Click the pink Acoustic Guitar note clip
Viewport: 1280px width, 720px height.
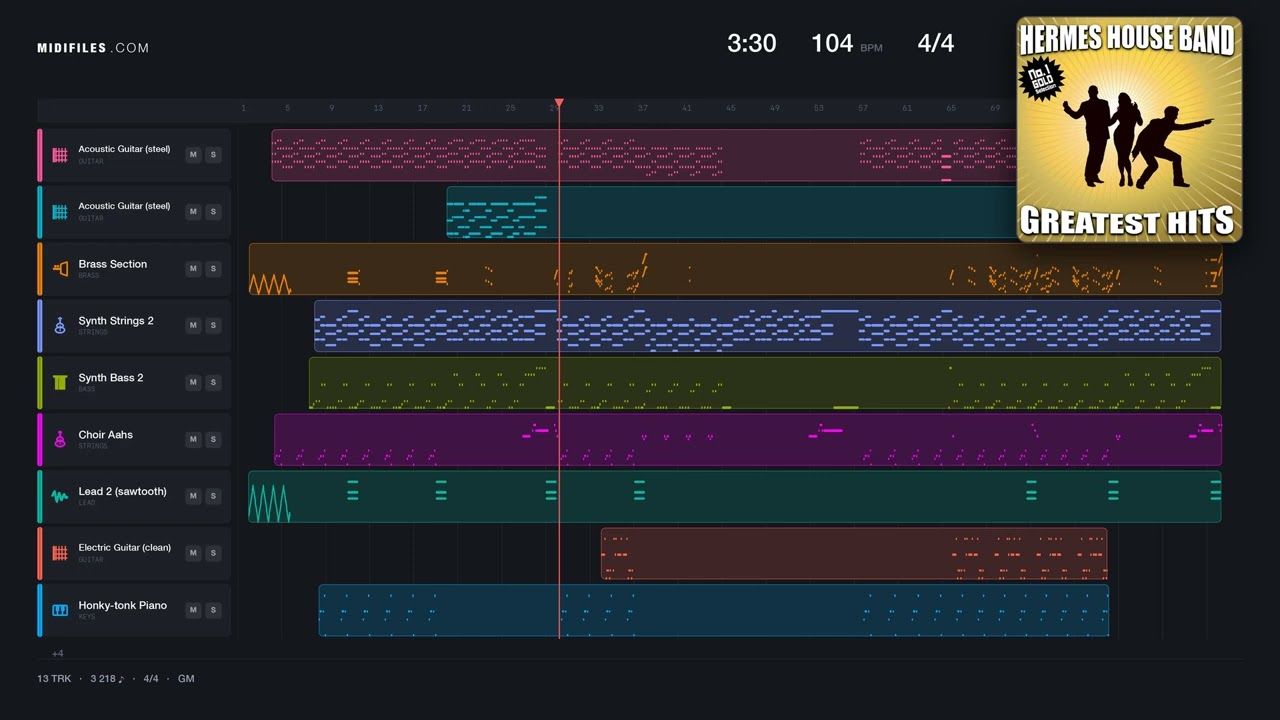pos(644,155)
